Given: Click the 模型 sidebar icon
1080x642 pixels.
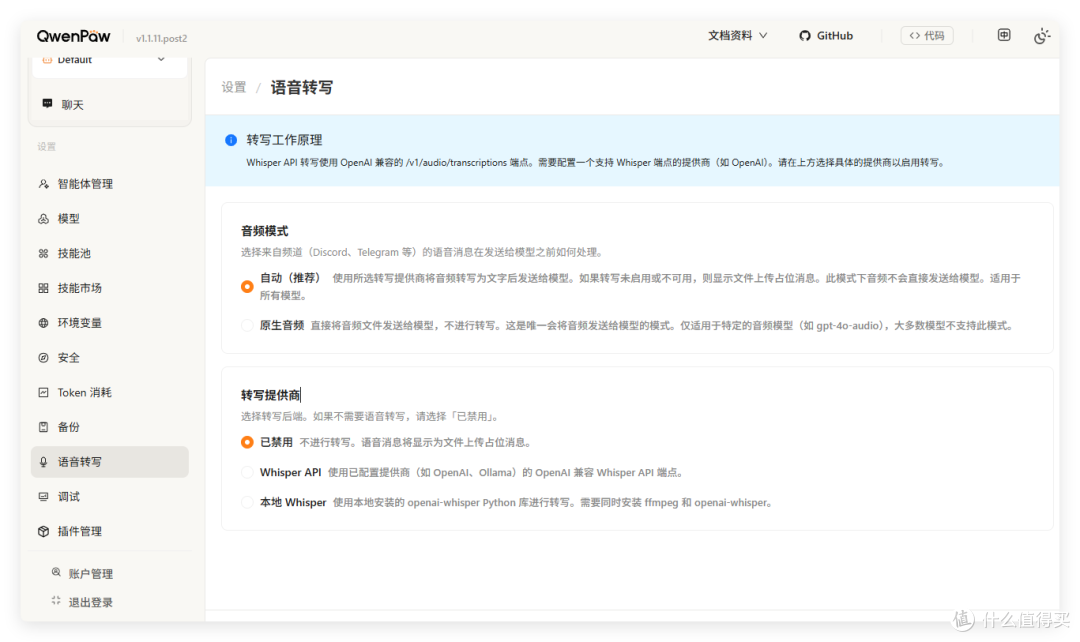Looking at the screenshot, I should [x=43, y=218].
